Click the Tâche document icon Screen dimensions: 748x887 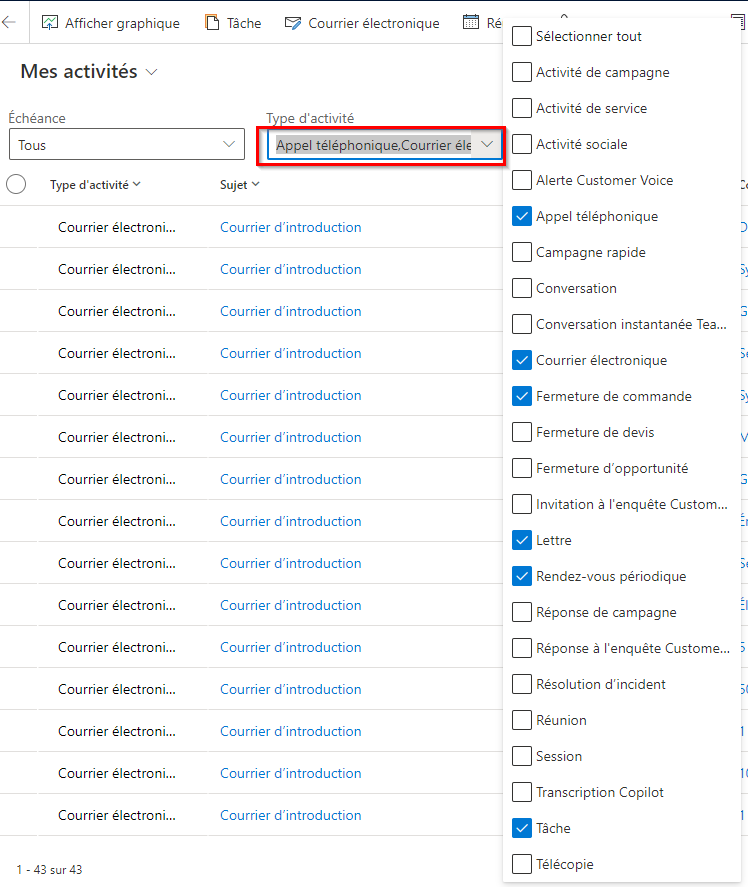212,23
